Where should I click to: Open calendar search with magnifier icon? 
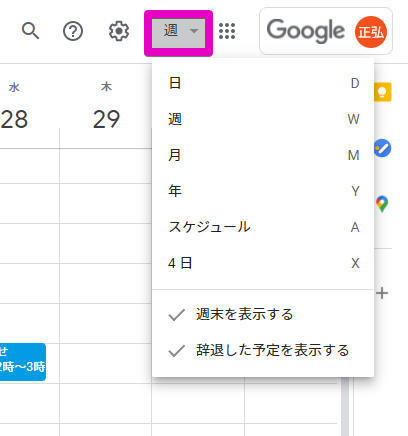point(30,31)
